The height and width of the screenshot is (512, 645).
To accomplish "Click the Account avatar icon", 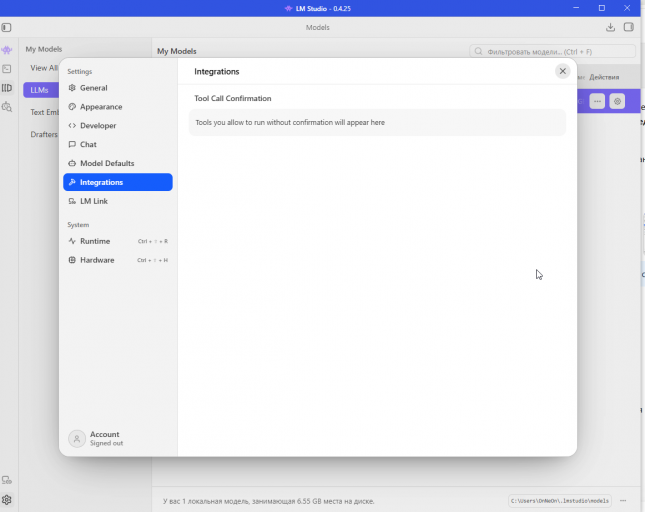I will point(77,438).
